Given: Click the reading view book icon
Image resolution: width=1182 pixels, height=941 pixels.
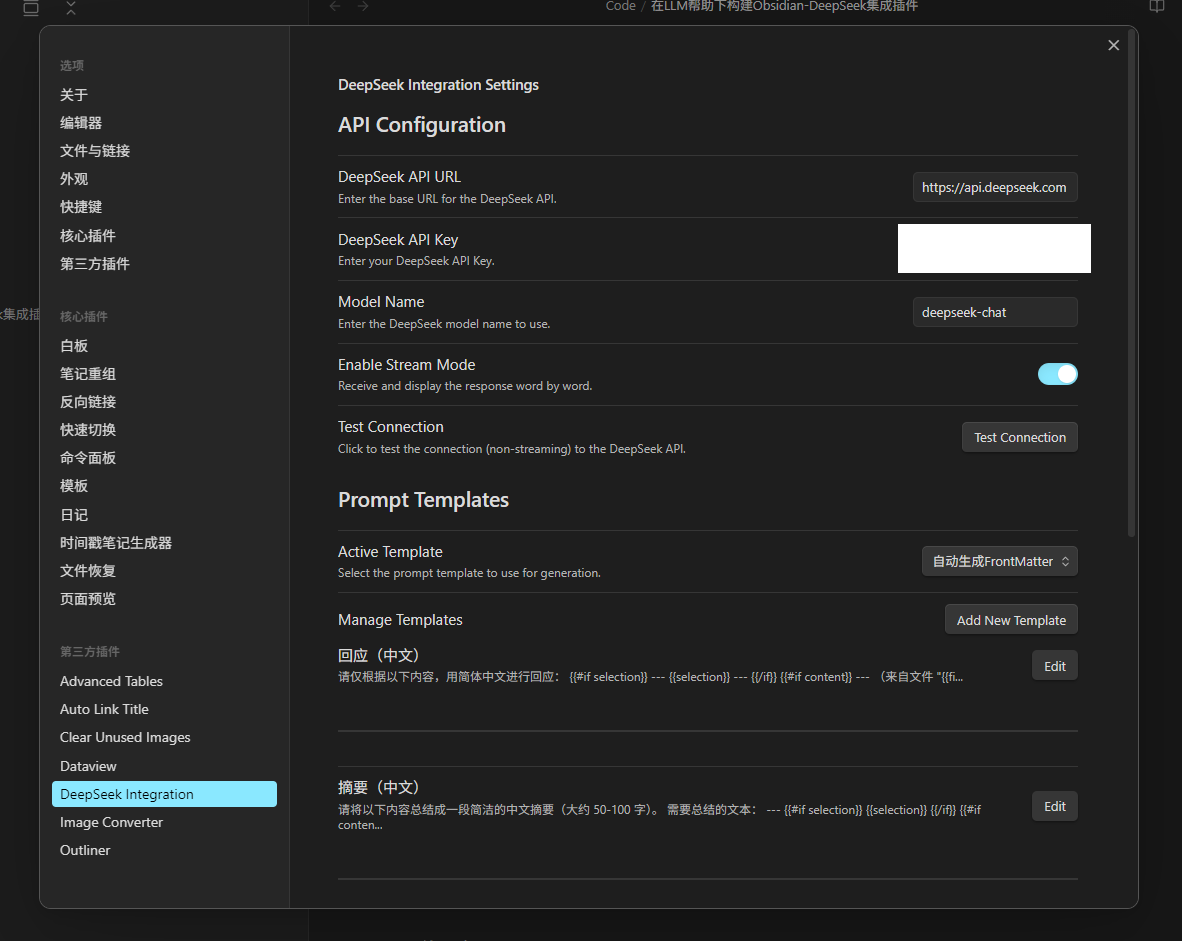Looking at the screenshot, I should pos(1156,7).
